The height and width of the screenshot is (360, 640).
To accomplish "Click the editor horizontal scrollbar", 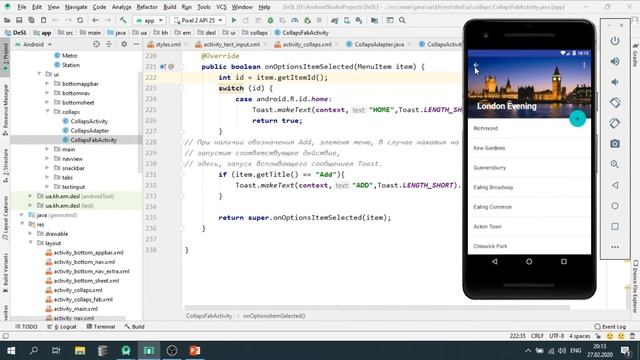I will point(377,308).
